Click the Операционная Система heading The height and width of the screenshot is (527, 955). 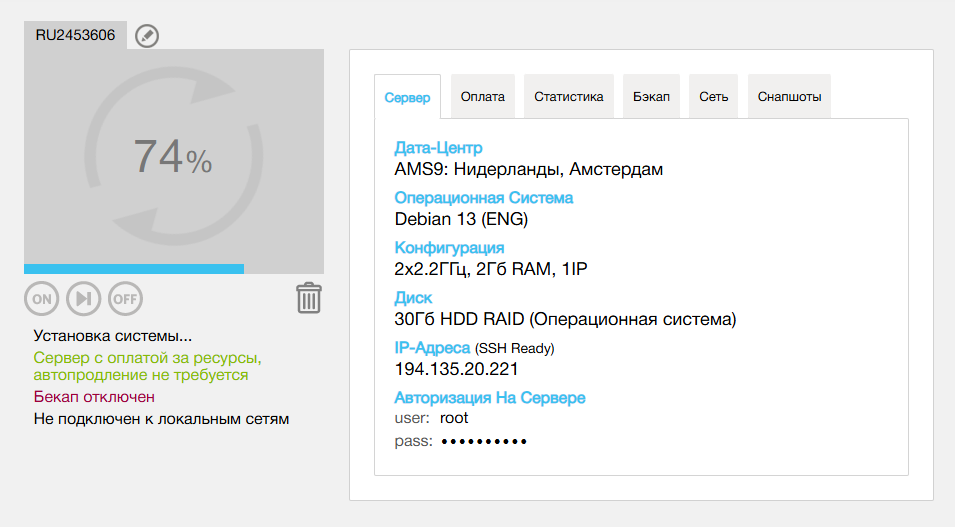[x=484, y=197]
